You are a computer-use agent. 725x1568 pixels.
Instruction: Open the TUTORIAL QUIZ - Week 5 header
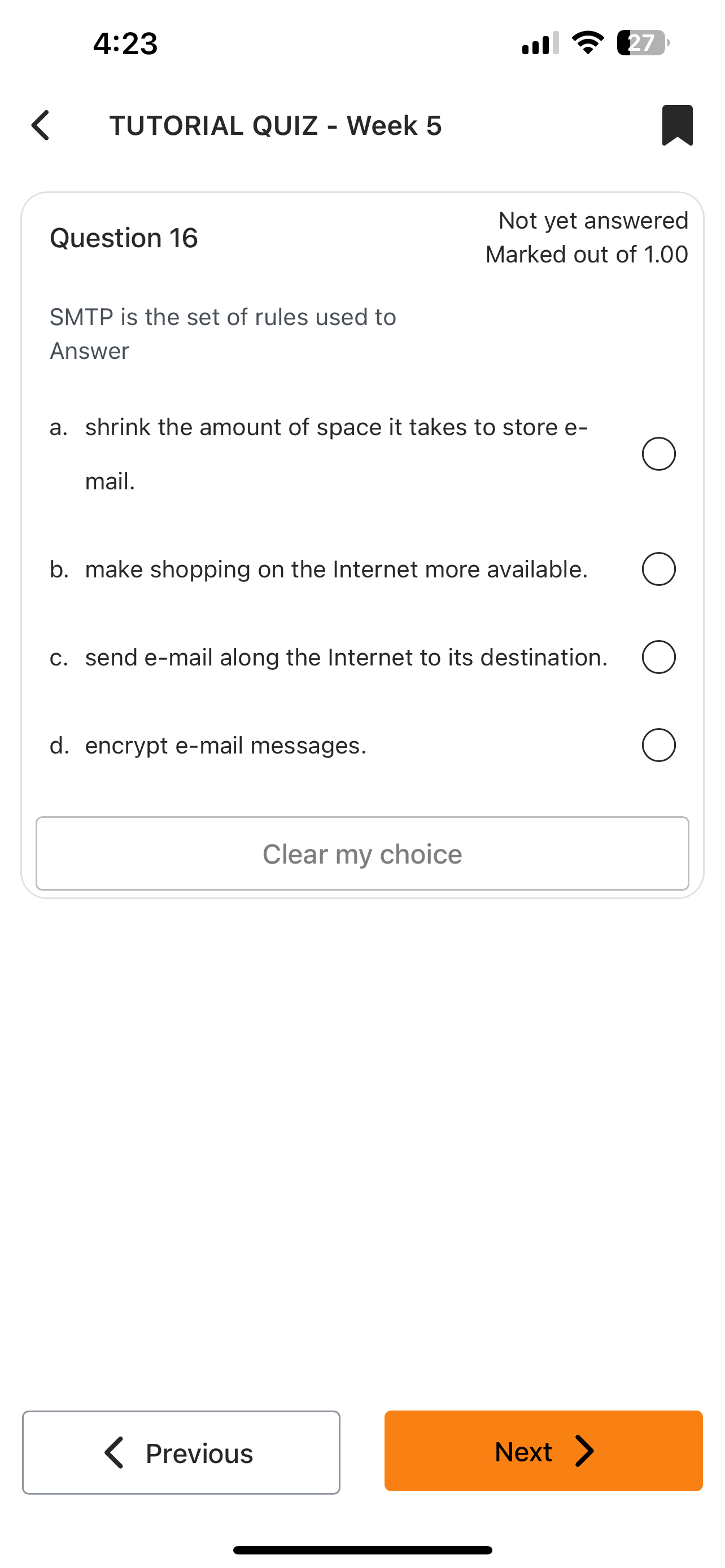tap(276, 125)
